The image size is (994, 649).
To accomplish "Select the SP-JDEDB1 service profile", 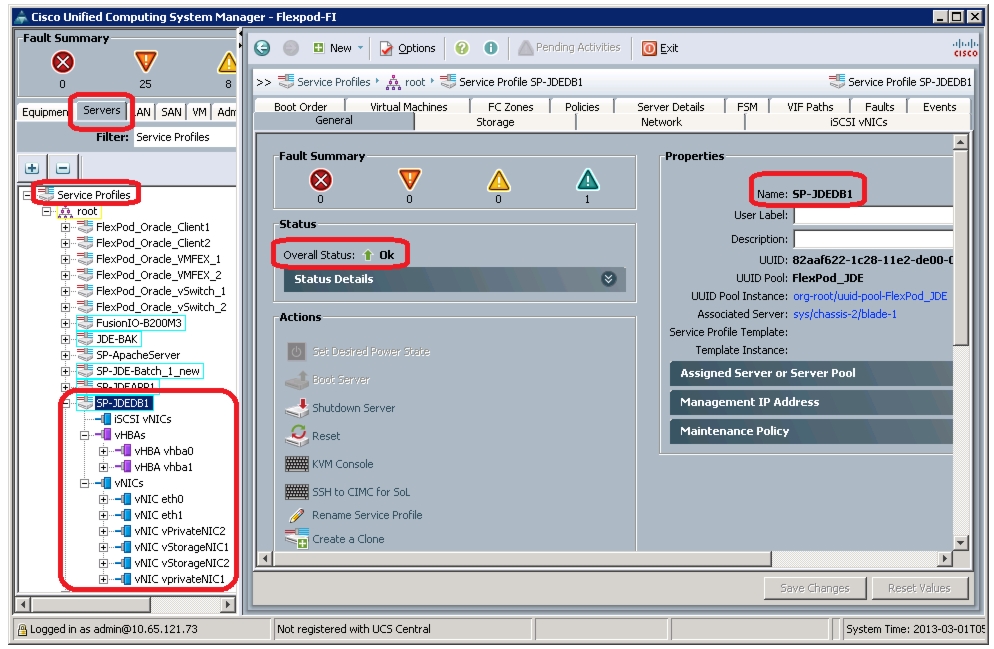I will tap(122, 403).
